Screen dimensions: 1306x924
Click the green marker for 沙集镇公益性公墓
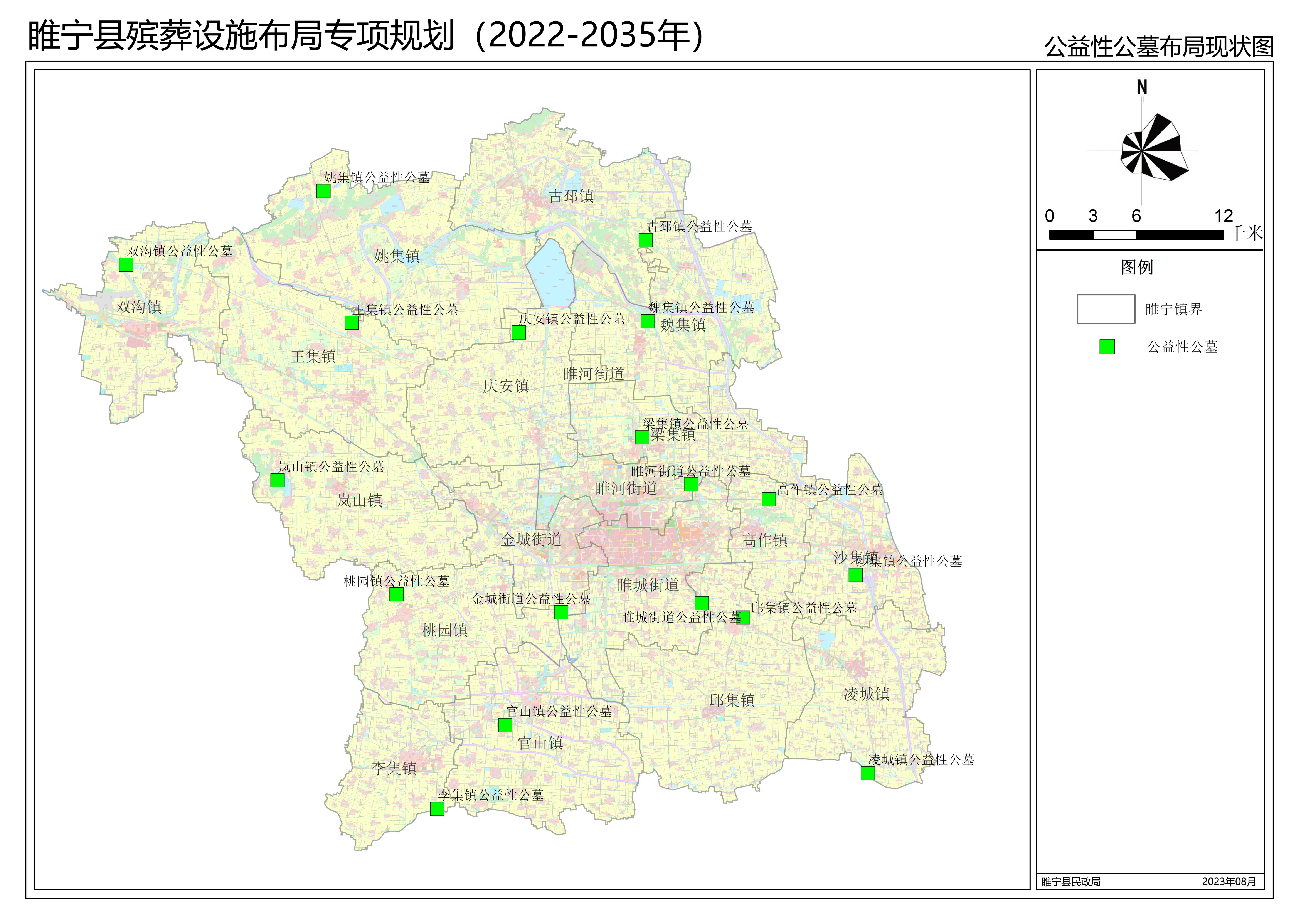click(855, 575)
